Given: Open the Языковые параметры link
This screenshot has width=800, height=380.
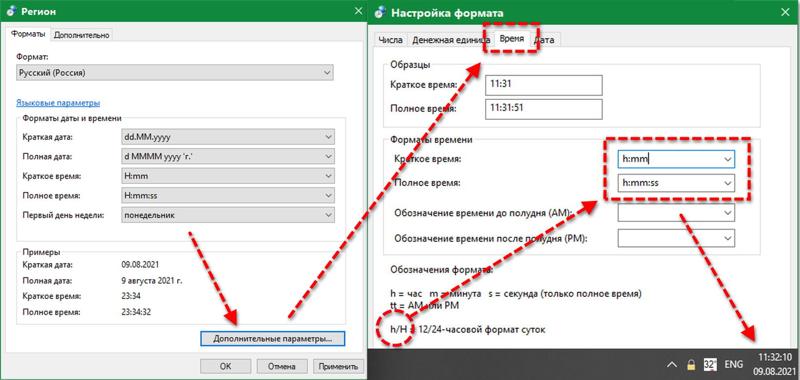Looking at the screenshot, I should pyautogui.click(x=58, y=103).
